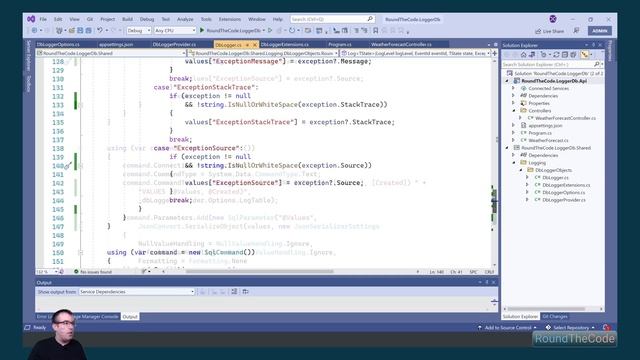Click the Start Without Debugging icon

(x=270, y=30)
